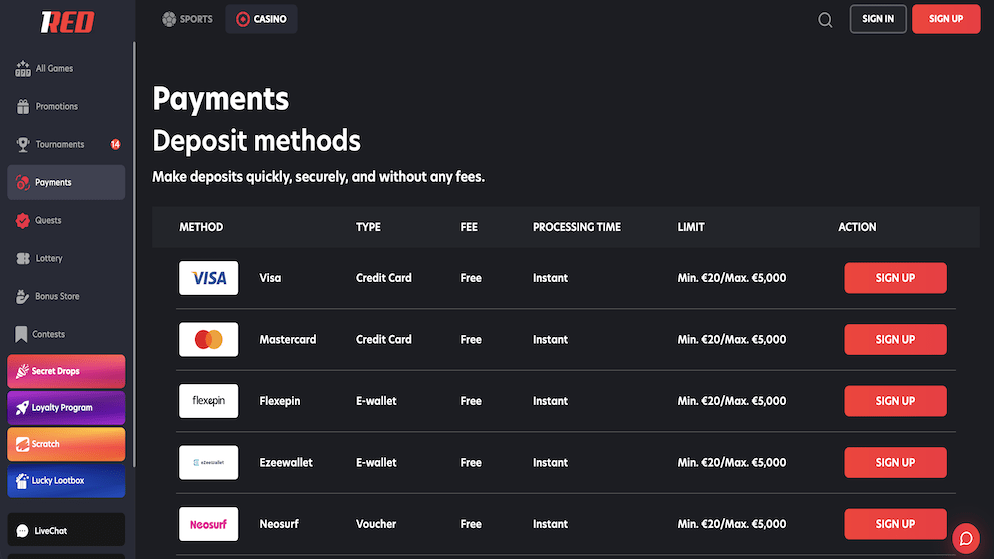Click the 'Visa' method name
Screen dimensions: 994x559
[270, 278]
